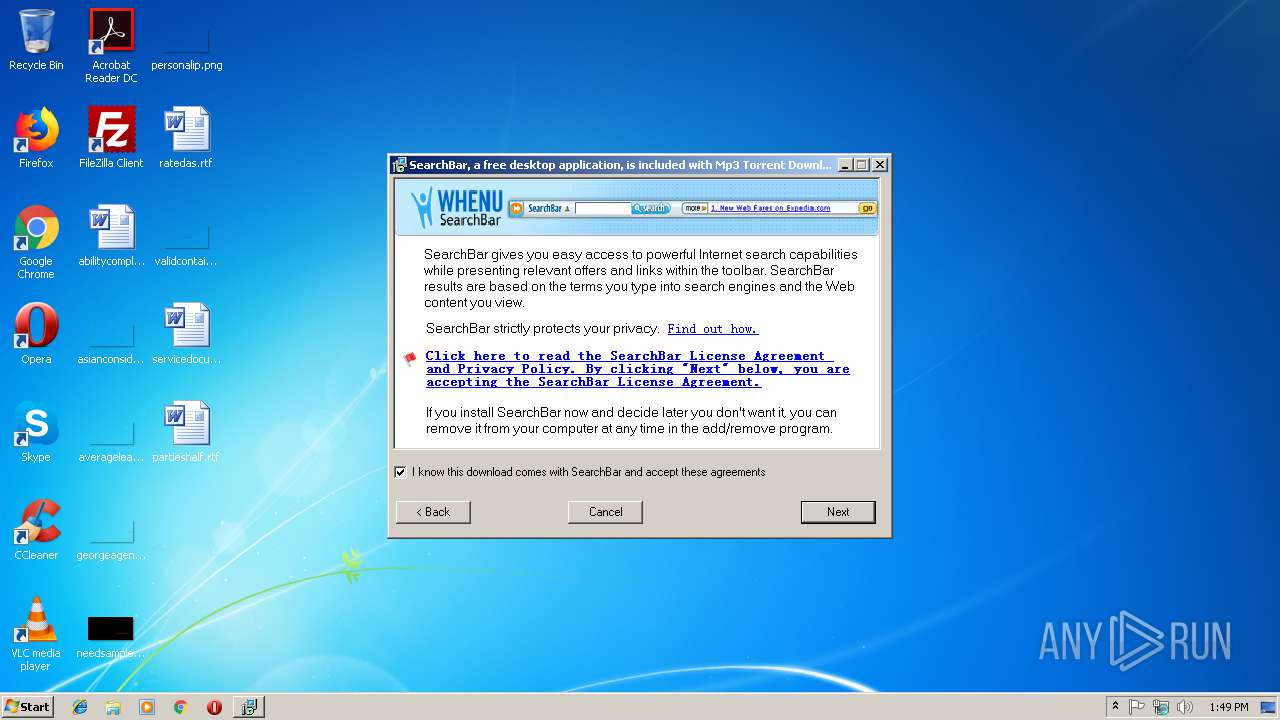Select installer window taskbar button
1280x720 pixels.
click(x=249, y=707)
